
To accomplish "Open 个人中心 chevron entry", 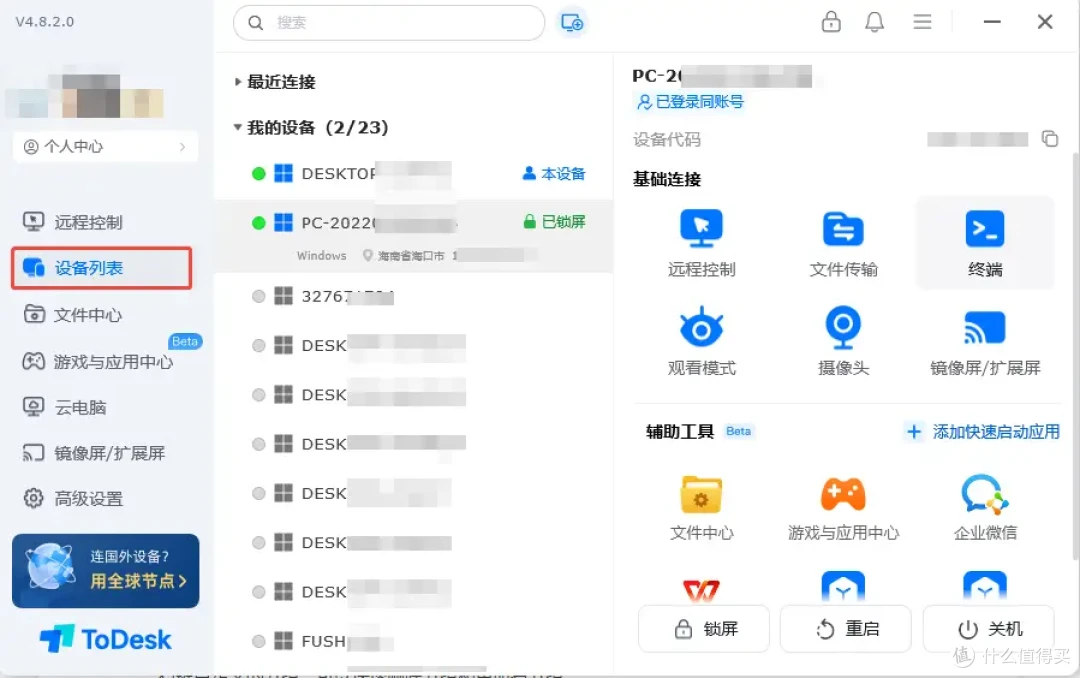I will point(105,146).
